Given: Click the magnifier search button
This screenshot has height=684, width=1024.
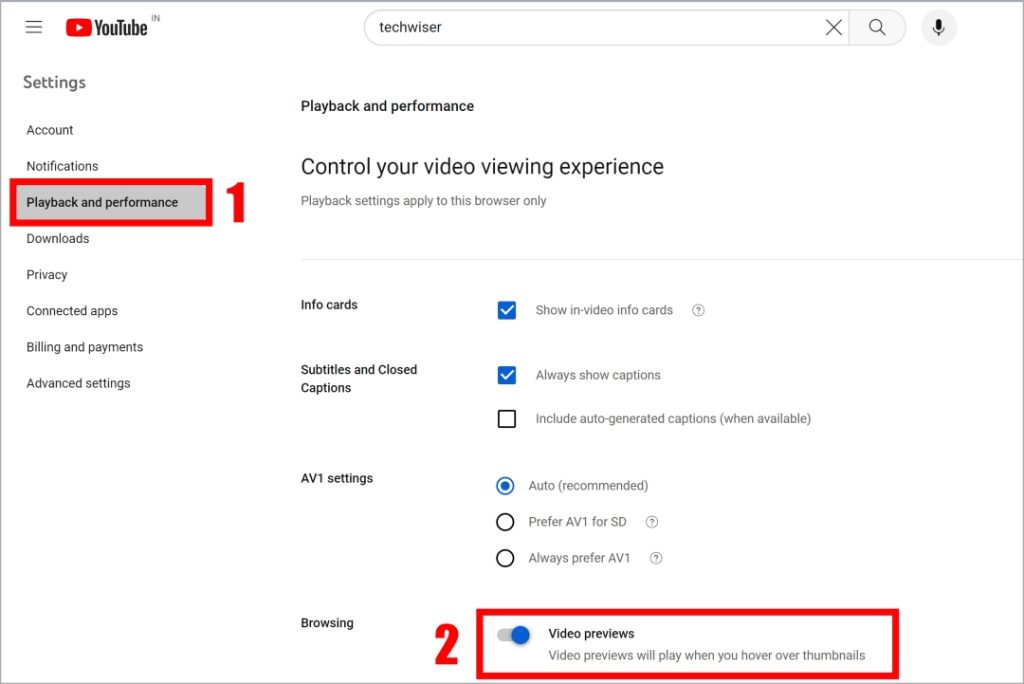Looking at the screenshot, I should tap(877, 27).
